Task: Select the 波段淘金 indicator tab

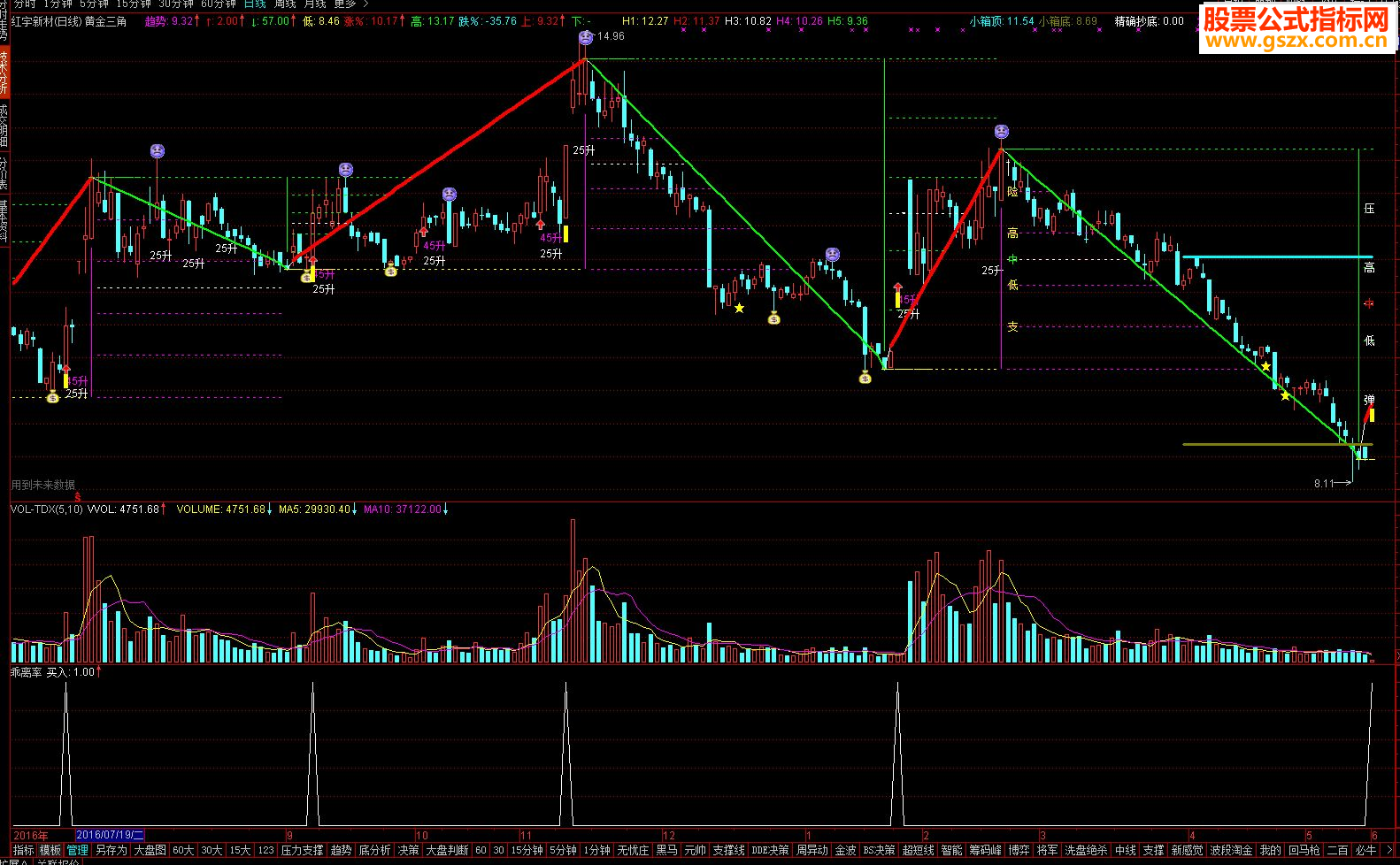Action: pyautogui.click(x=1232, y=850)
